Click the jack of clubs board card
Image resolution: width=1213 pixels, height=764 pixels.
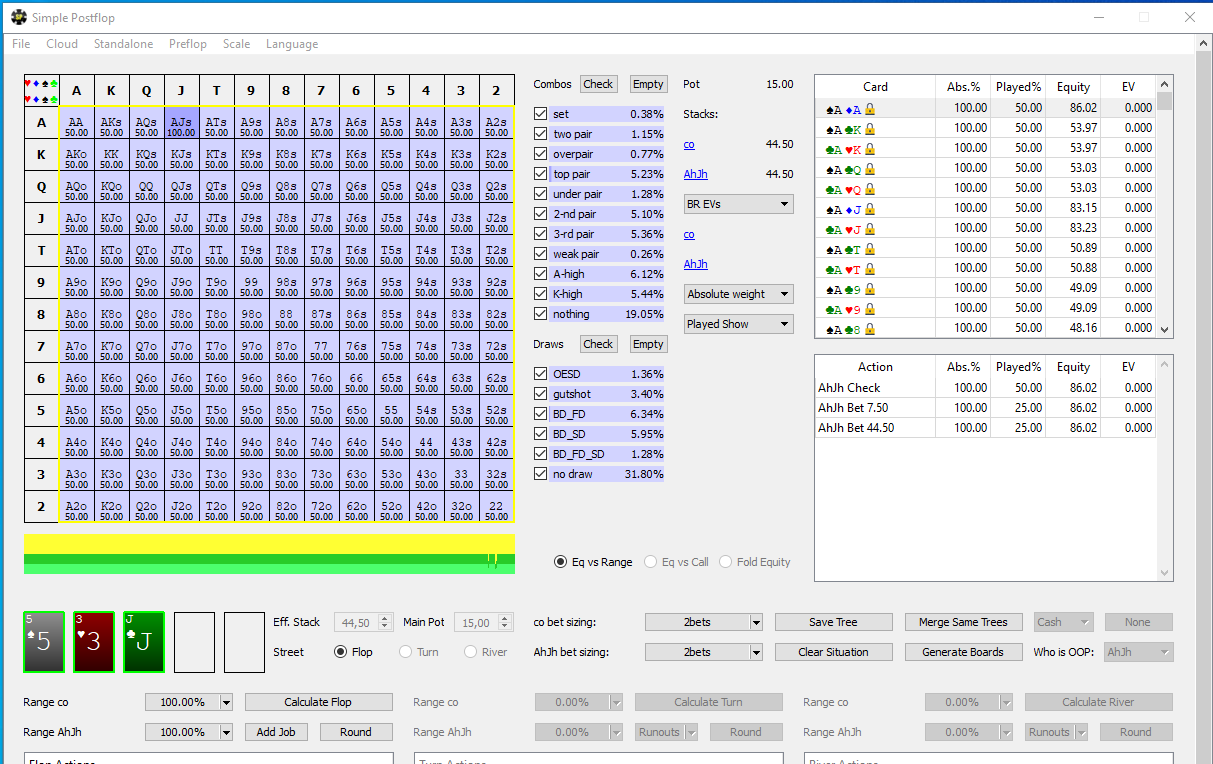pyautogui.click(x=144, y=642)
